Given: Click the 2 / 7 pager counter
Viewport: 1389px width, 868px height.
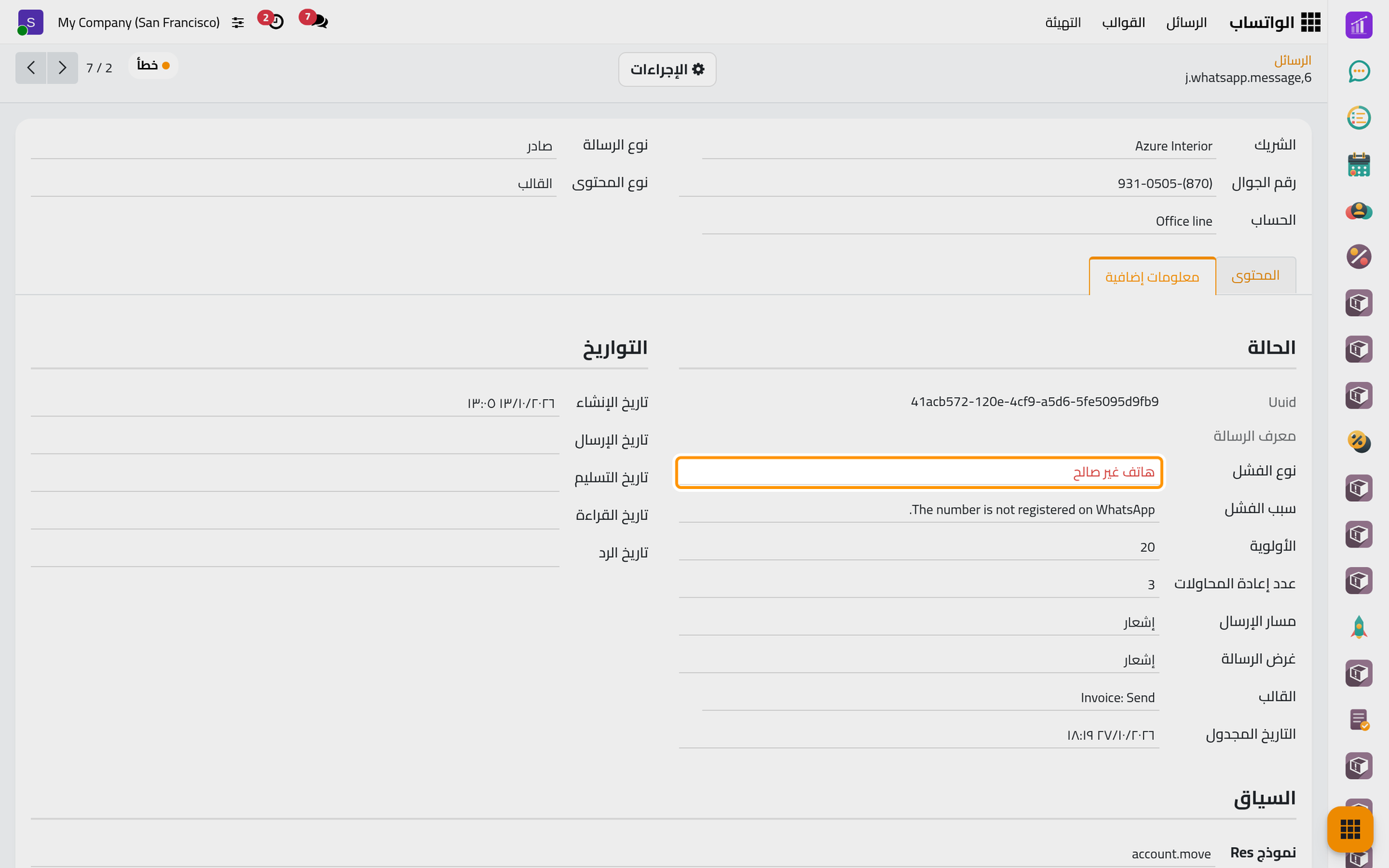Looking at the screenshot, I should tap(99, 68).
